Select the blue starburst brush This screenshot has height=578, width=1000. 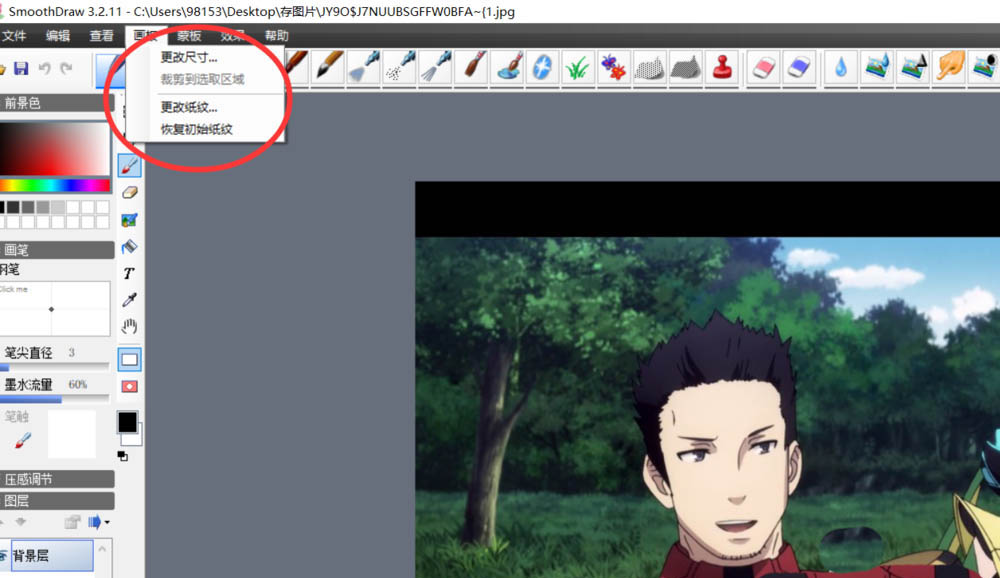point(542,66)
